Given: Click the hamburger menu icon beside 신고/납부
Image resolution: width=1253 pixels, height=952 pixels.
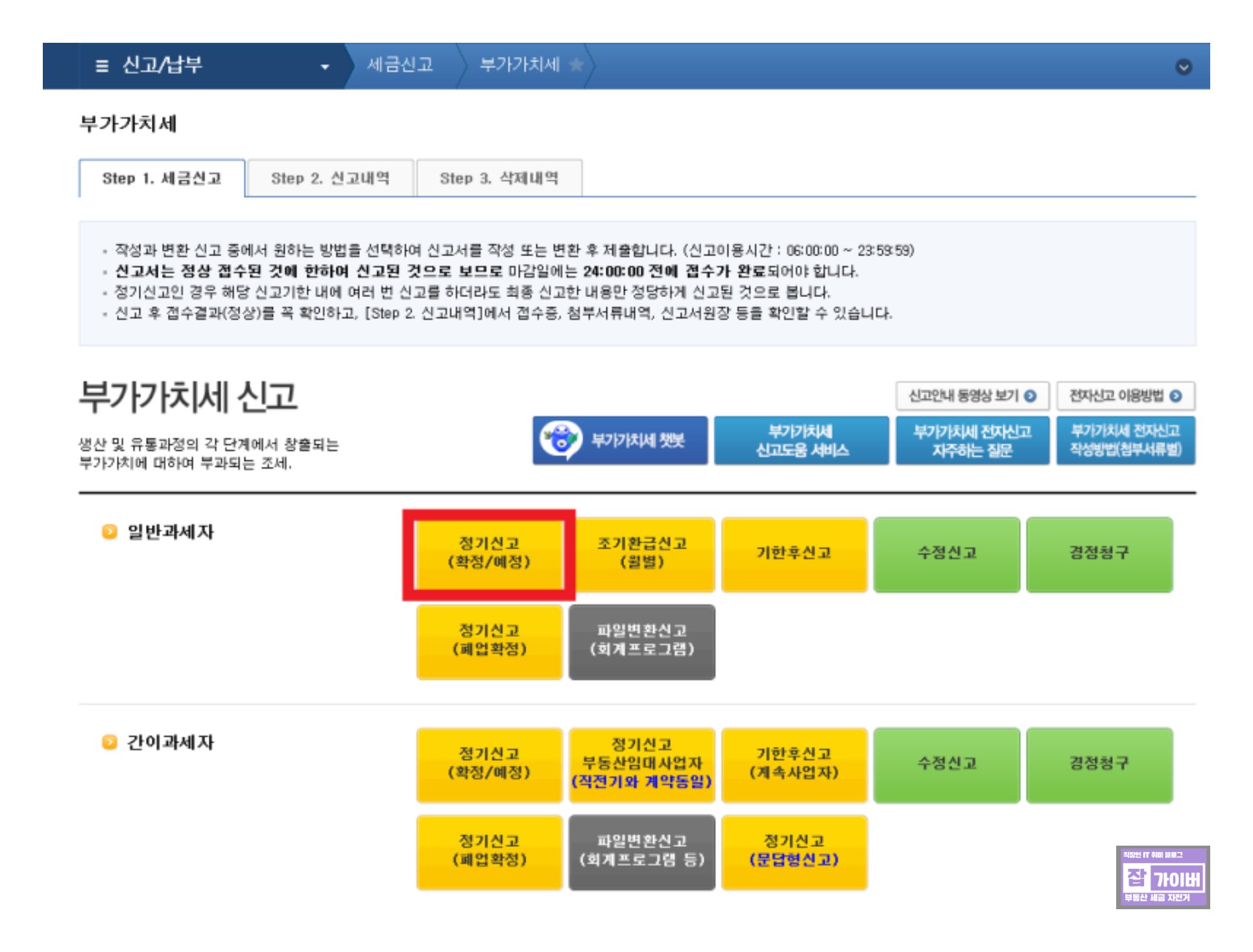Looking at the screenshot, I should tap(102, 65).
